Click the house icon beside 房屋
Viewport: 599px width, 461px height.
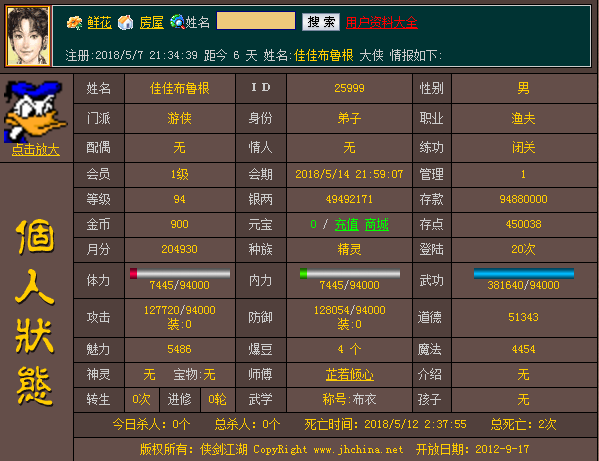[x=126, y=23]
